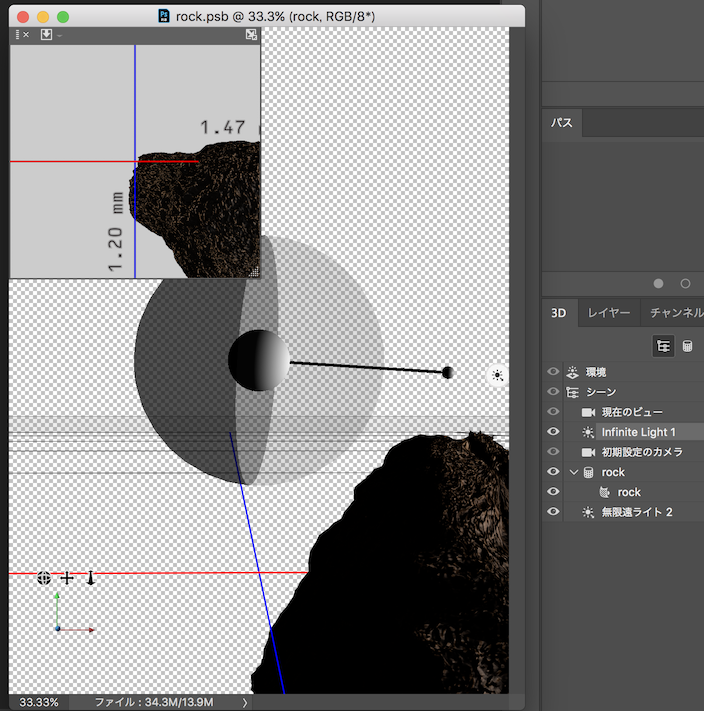Screen dimensions: 704x711
Task: Toggle visibility of the rock mesh group
Action: tap(553, 472)
